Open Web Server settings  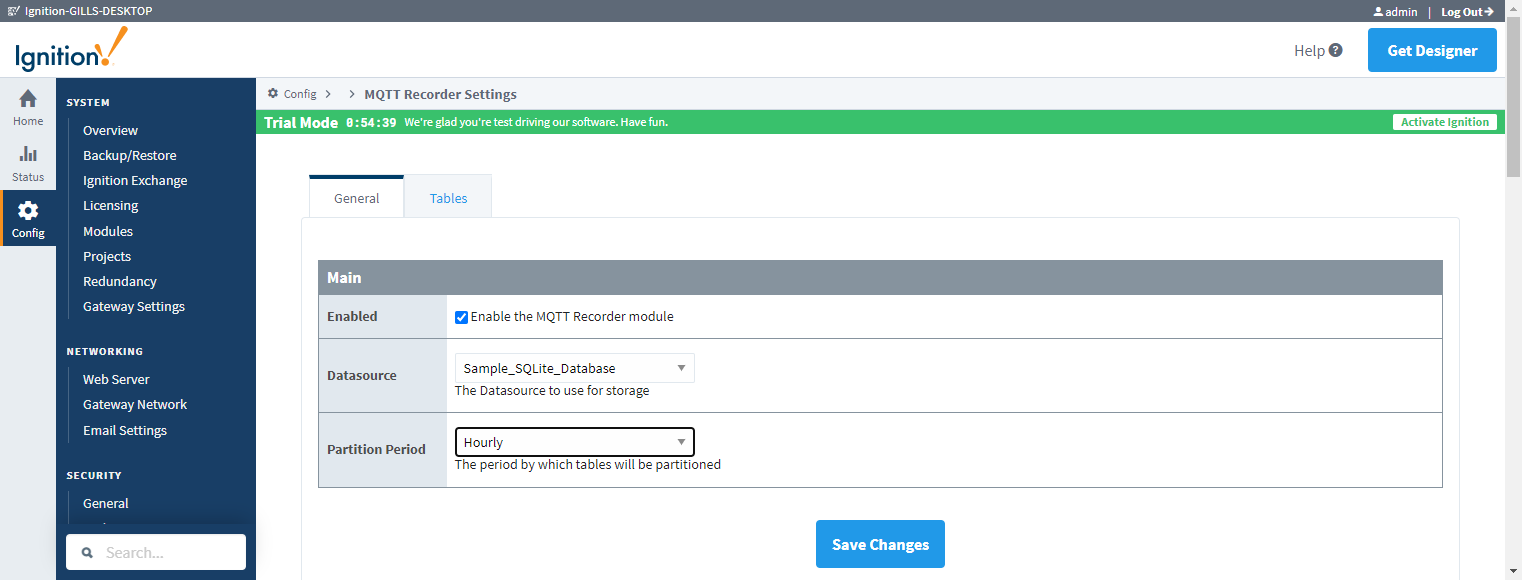pyautogui.click(x=116, y=379)
